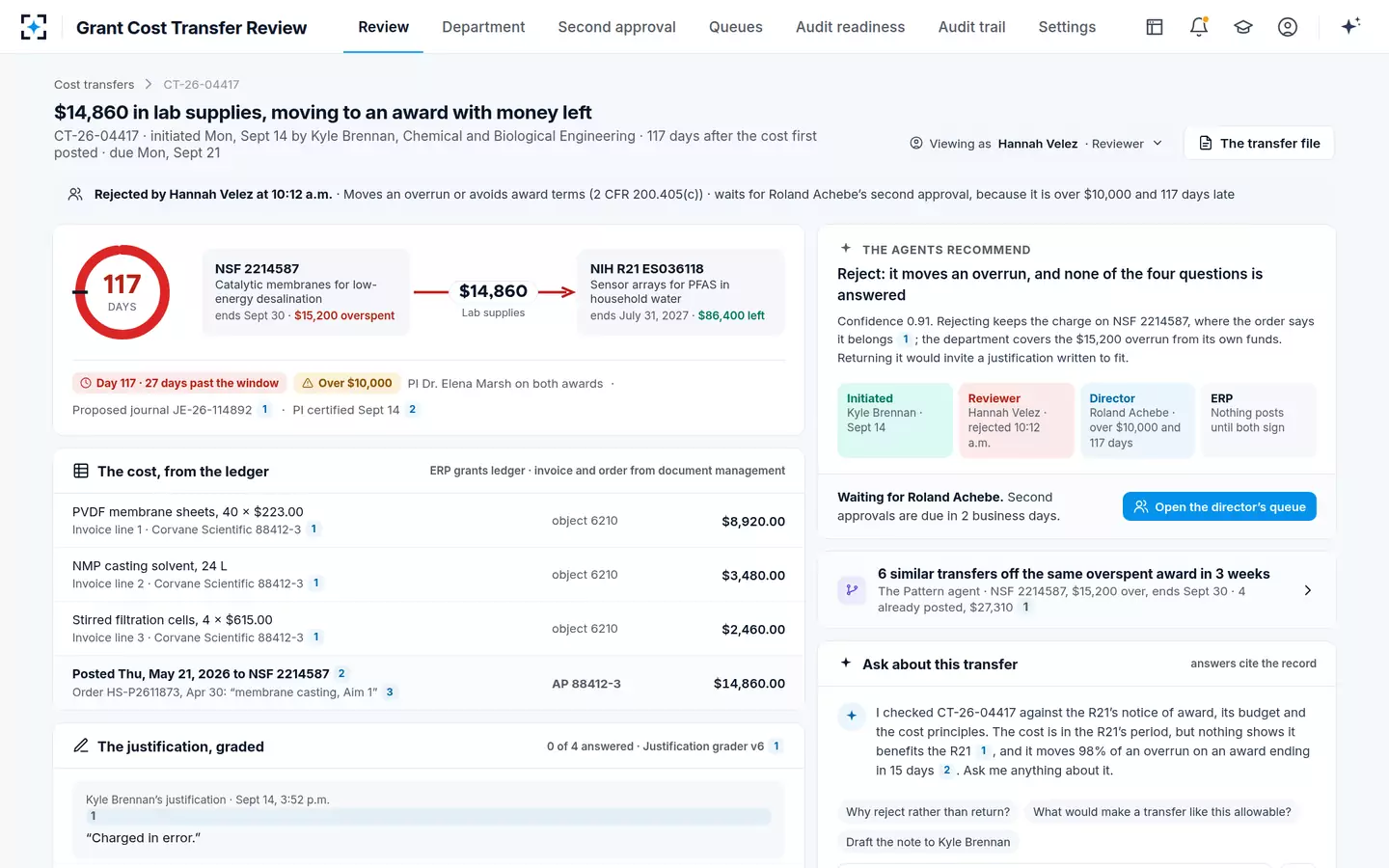Click citation 1 on PVDF membrane invoice line
This screenshot has width=1389, height=868.
pyautogui.click(x=313, y=529)
